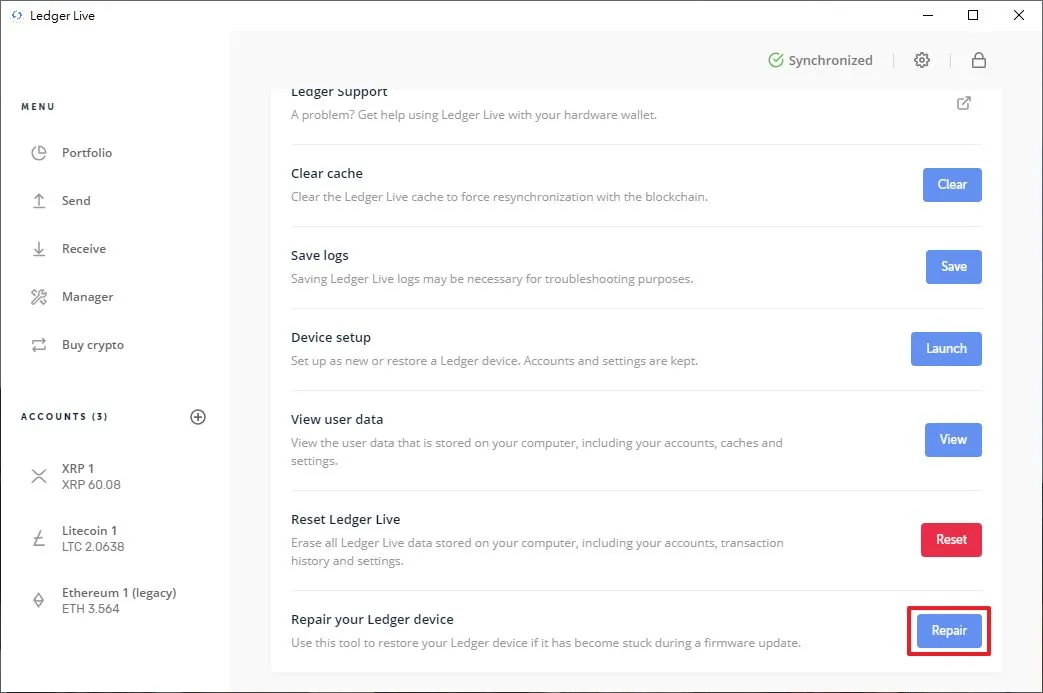The image size is (1043, 693).
Task: Click the Save logs button
Action: (953, 267)
